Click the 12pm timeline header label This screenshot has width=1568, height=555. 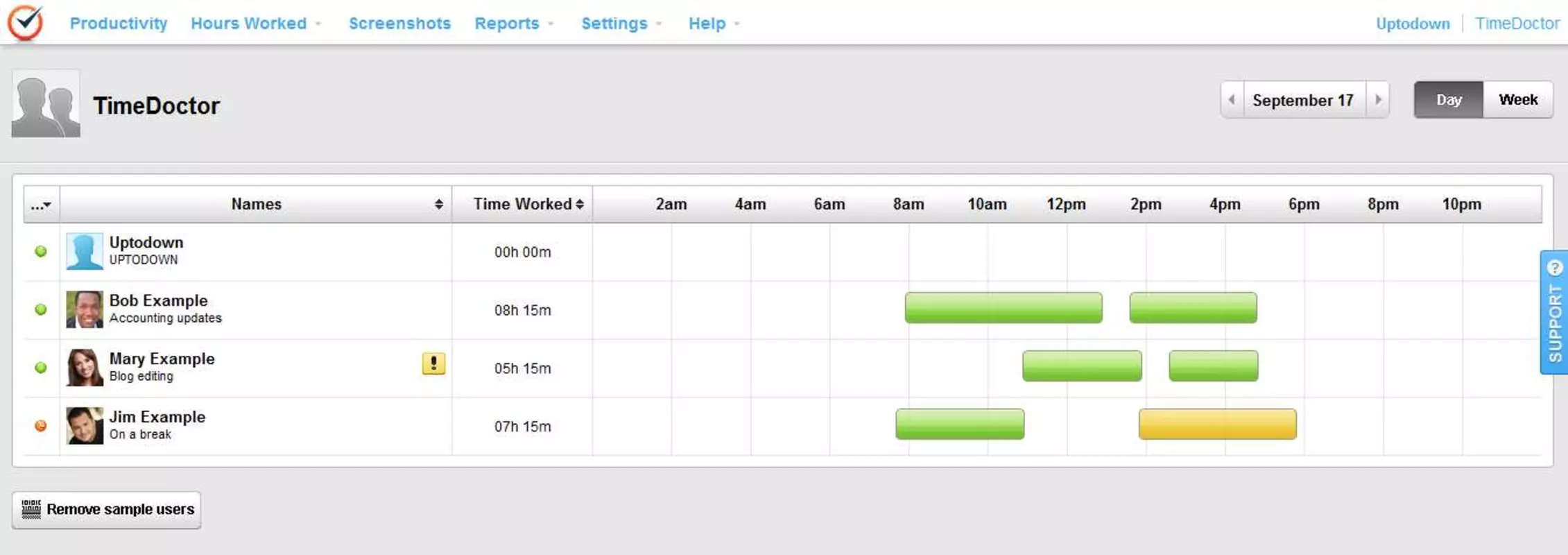pyautogui.click(x=1067, y=205)
